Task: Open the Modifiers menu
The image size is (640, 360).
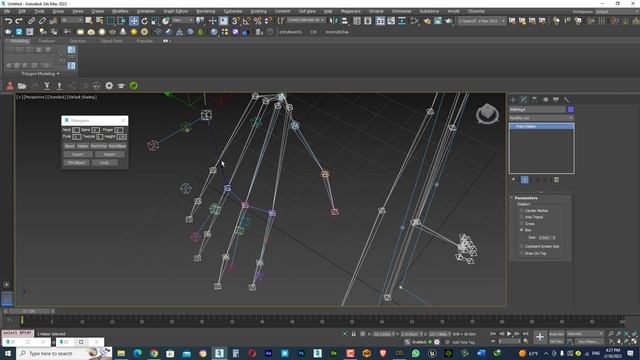Action: point(120,11)
